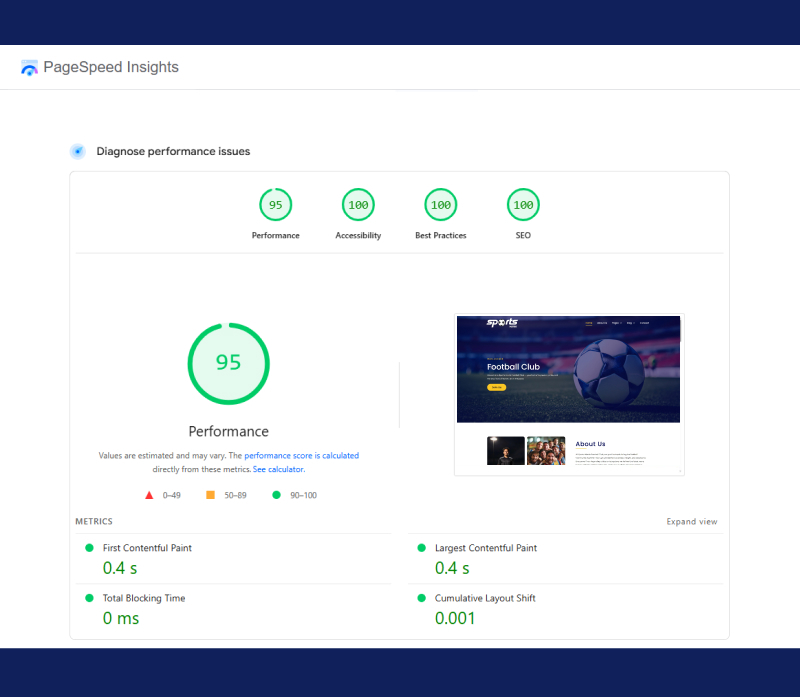Click the orange square 50–89 legend icon
The height and width of the screenshot is (697, 800).
(x=210, y=495)
